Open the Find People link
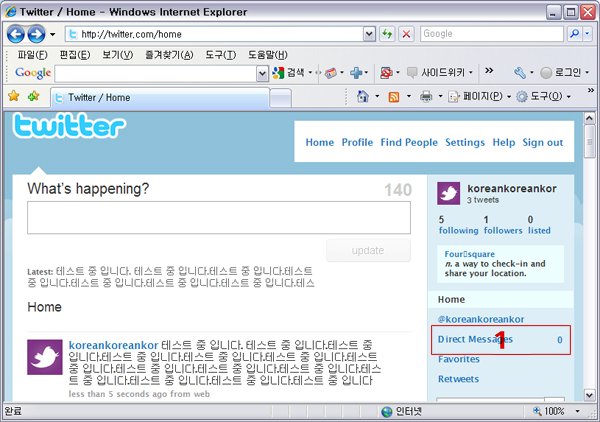Image resolution: width=600 pixels, height=422 pixels. point(409,142)
